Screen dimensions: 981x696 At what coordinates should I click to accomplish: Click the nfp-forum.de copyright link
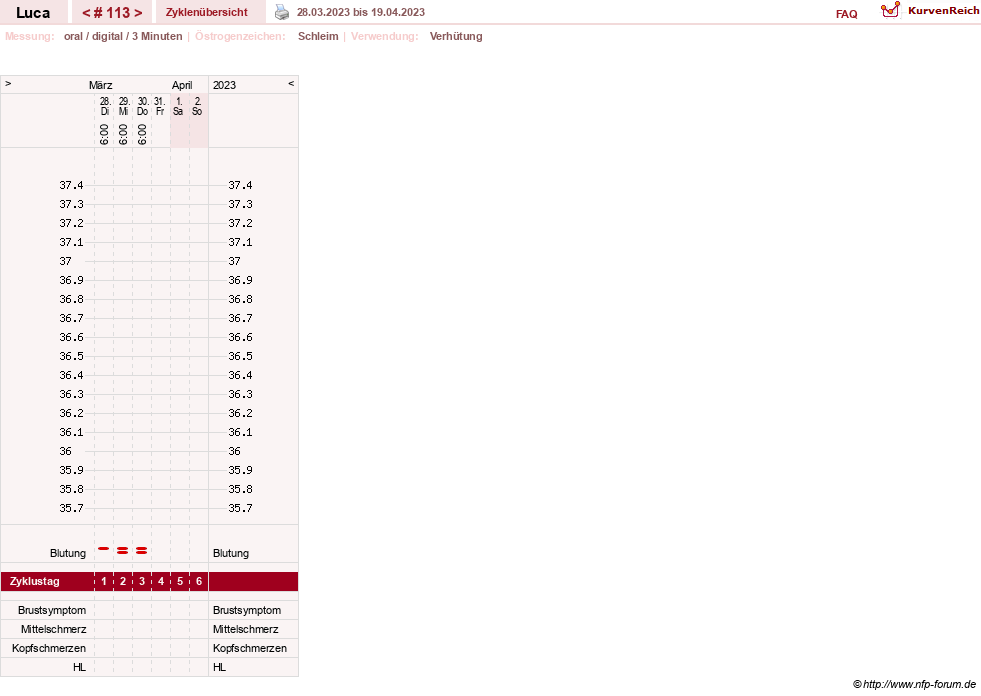(914, 684)
